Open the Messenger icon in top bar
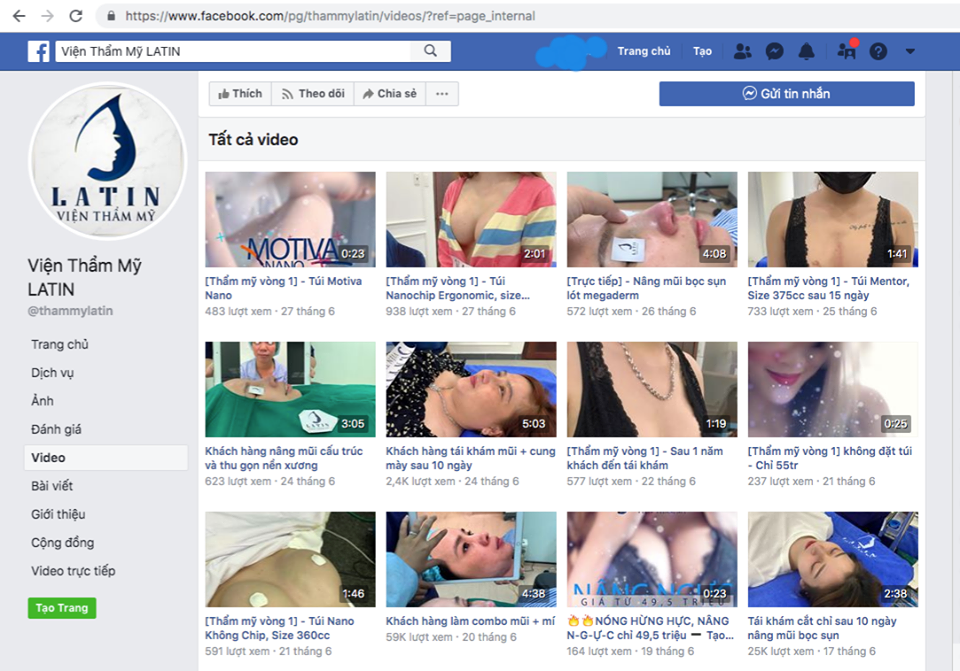 pos(774,51)
